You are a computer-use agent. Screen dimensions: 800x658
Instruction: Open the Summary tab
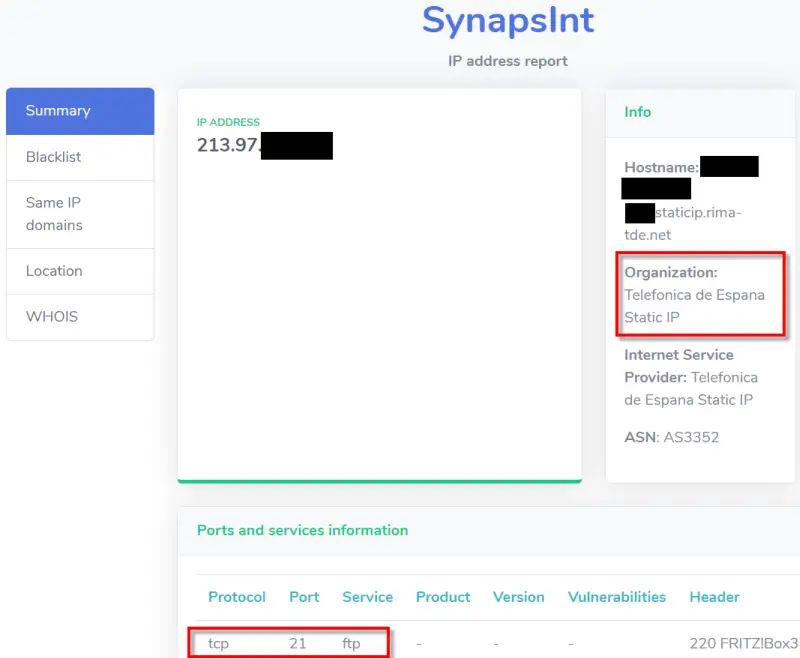(58, 111)
